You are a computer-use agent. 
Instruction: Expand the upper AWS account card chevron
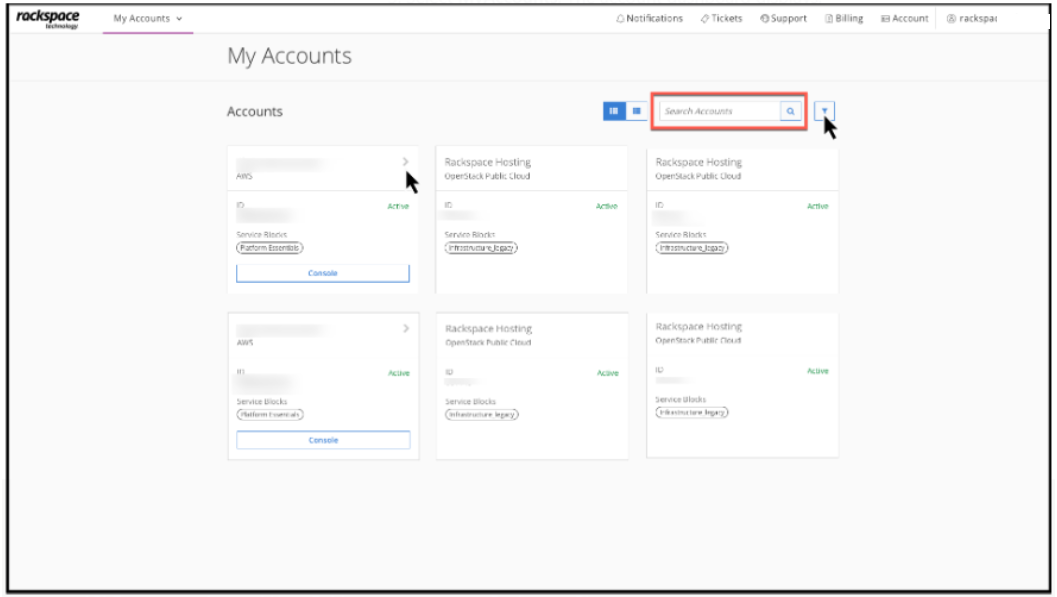405,162
